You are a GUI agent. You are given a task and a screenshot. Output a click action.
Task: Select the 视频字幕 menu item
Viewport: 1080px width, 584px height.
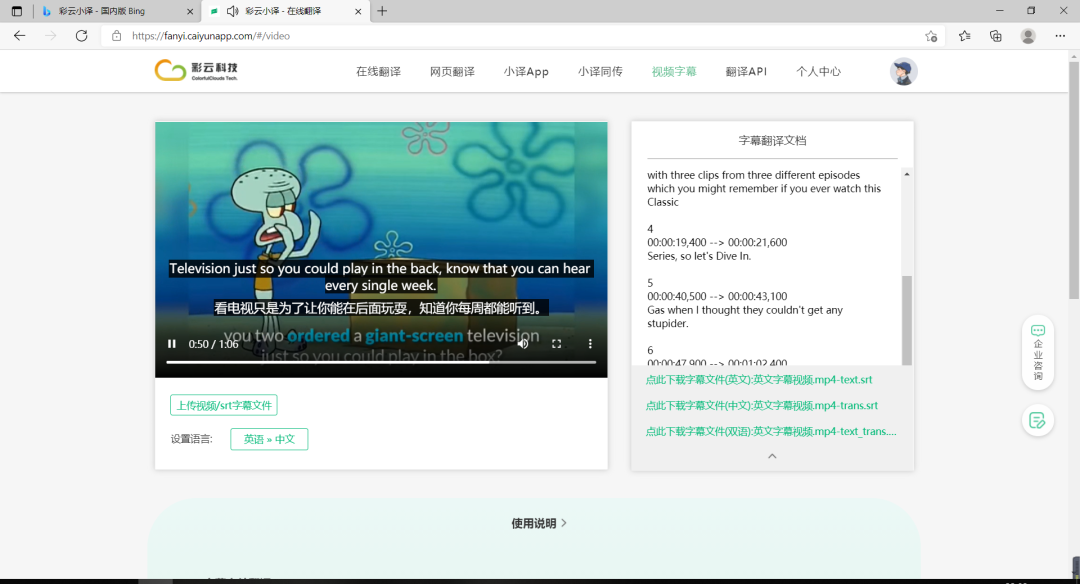click(674, 72)
